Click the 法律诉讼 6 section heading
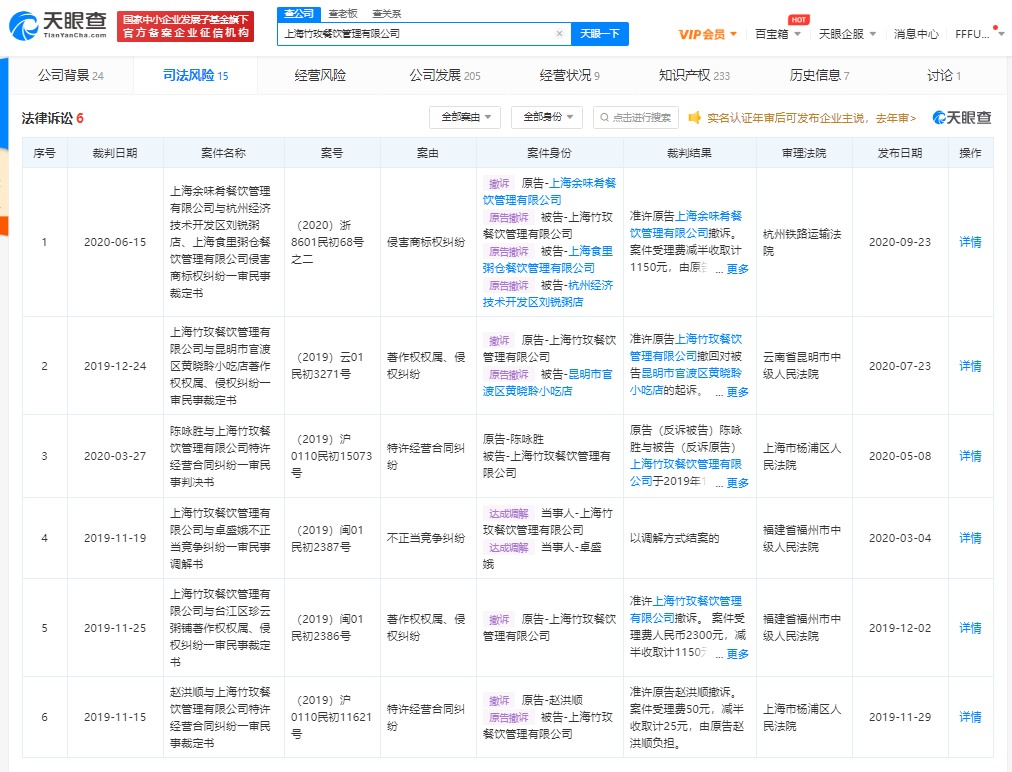The width and height of the screenshot is (1012, 772). tap(52, 118)
